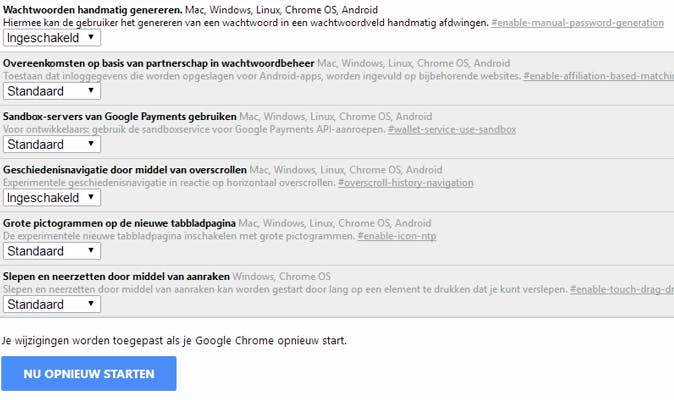The width and height of the screenshot is (674, 400).
Task: Click the Sandbox-servers van Google Payments heading
Action: tap(115, 116)
